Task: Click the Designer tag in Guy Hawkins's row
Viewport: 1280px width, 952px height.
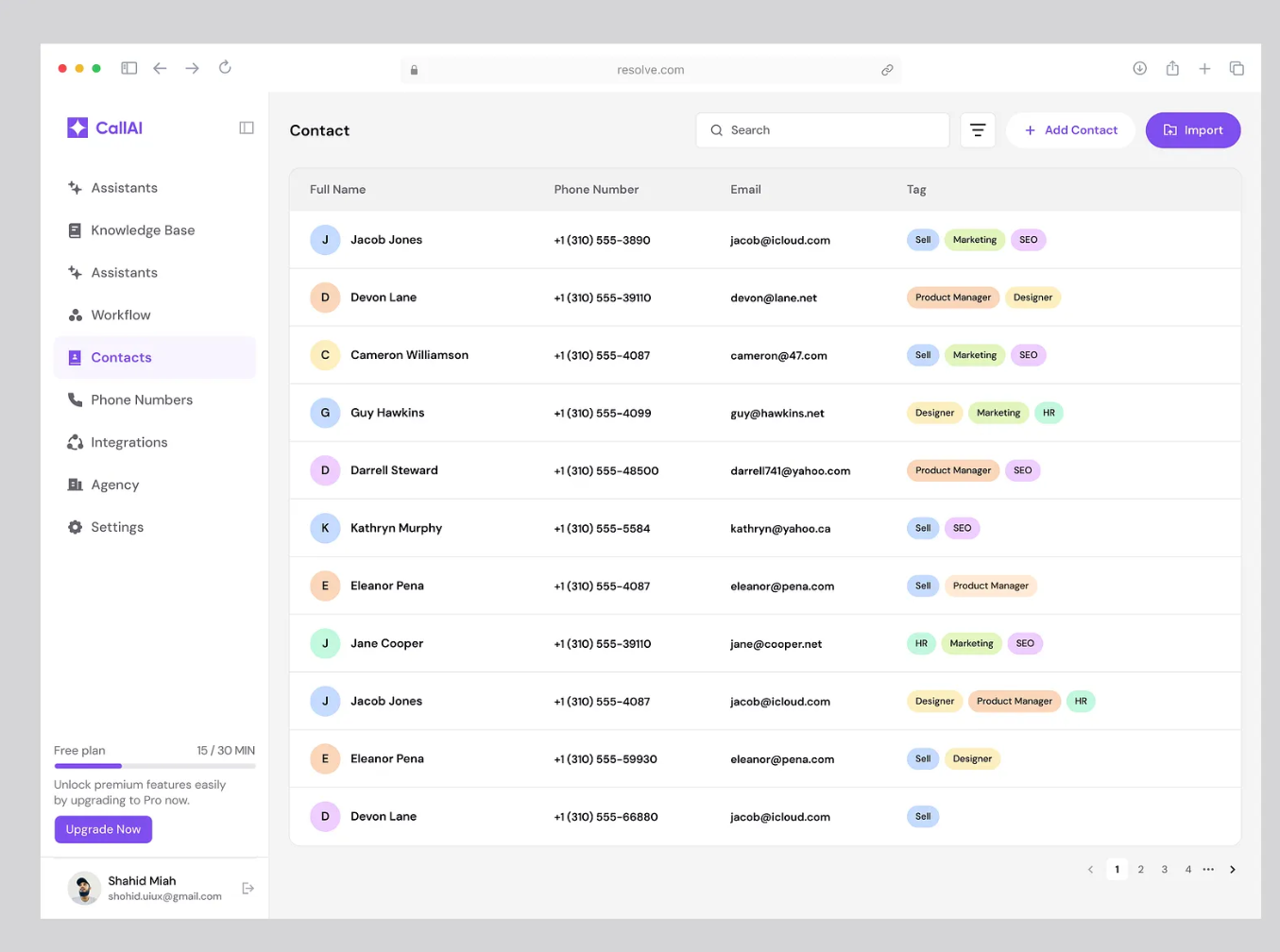Action: (935, 413)
